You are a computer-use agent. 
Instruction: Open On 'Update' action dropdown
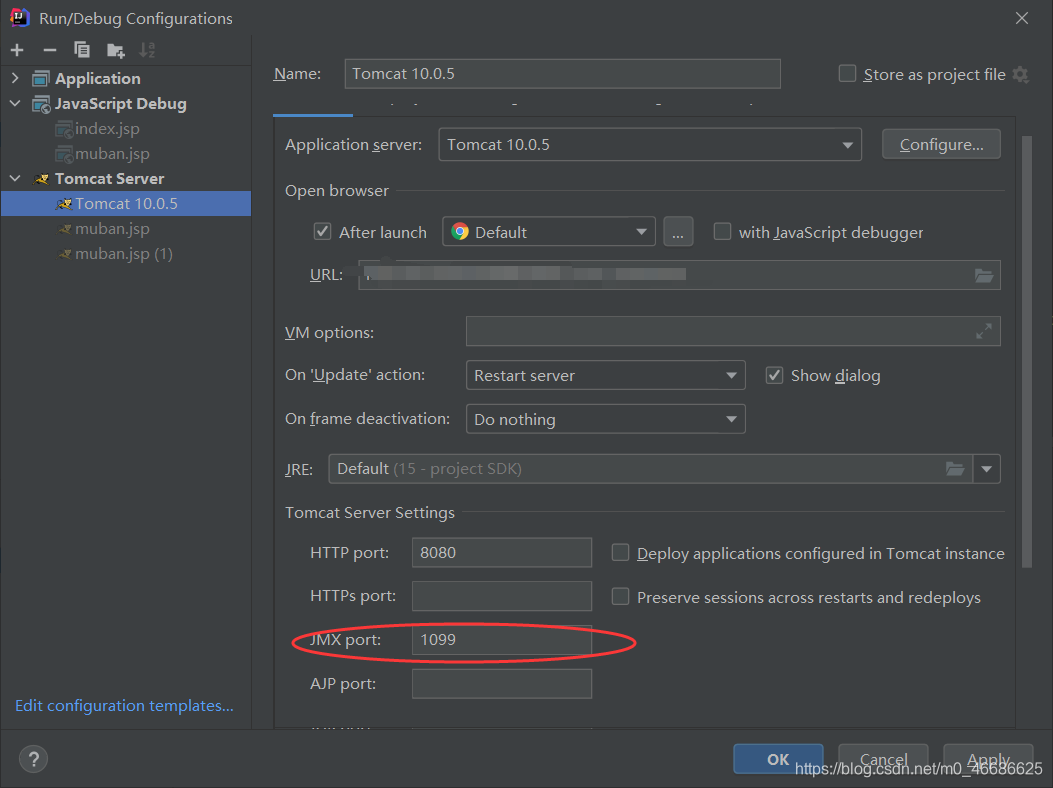(x=606, y=375)
